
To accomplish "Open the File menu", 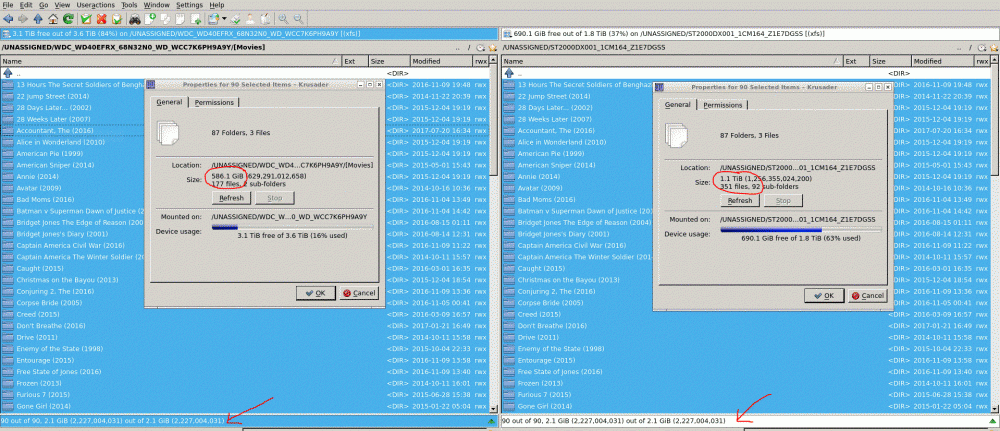I will pos(8,4).
